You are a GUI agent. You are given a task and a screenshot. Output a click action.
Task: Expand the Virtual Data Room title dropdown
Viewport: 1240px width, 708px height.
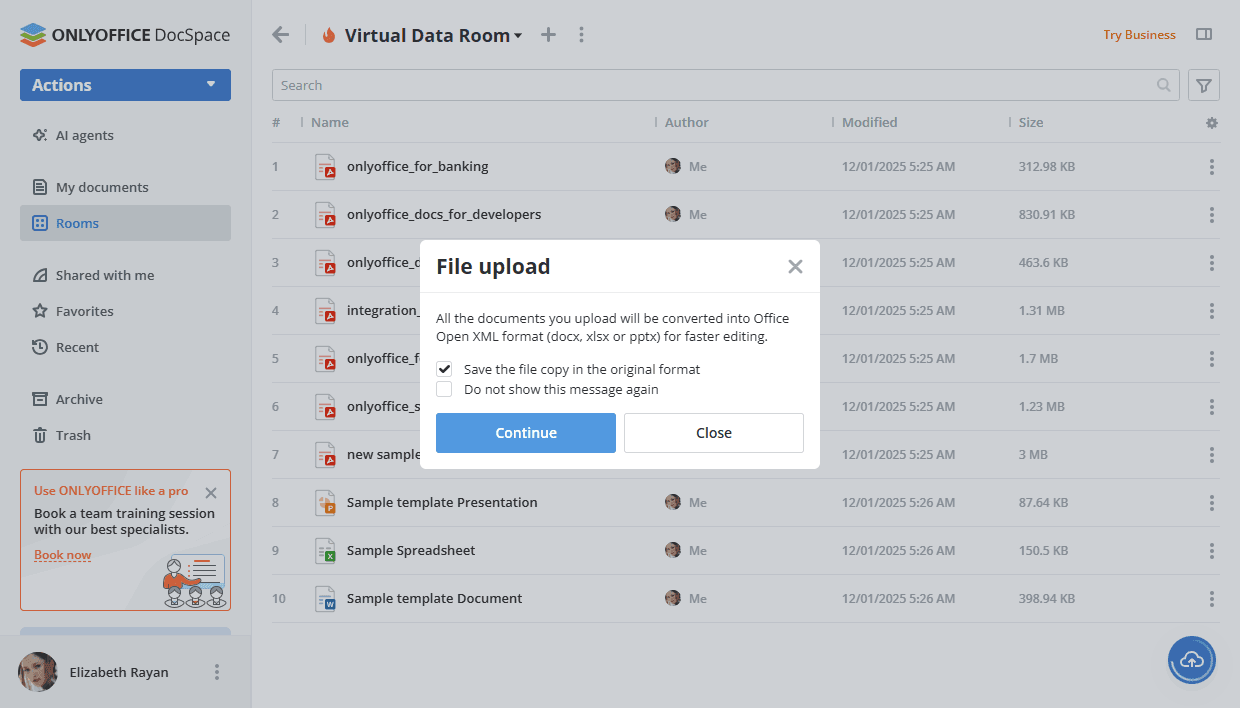(518, 36)
